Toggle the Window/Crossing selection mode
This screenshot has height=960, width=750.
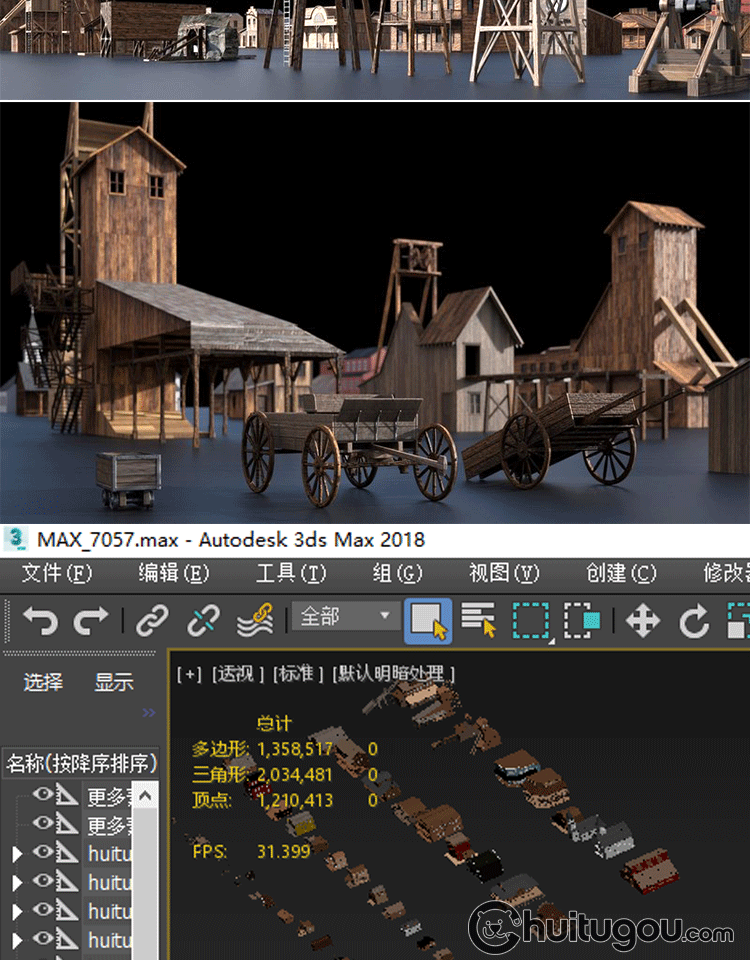click(x=582, y=621)
